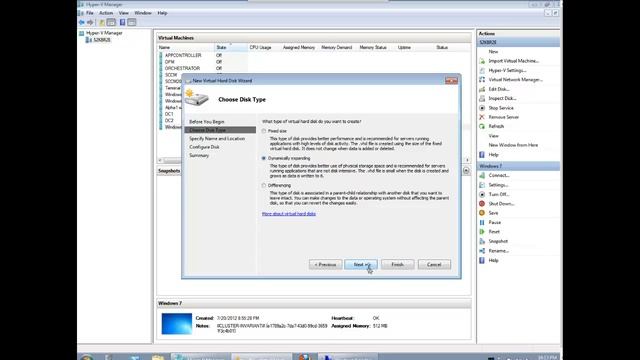Click the Import Virtual Machine icon

pyautogui.click(x=482, y=61)
